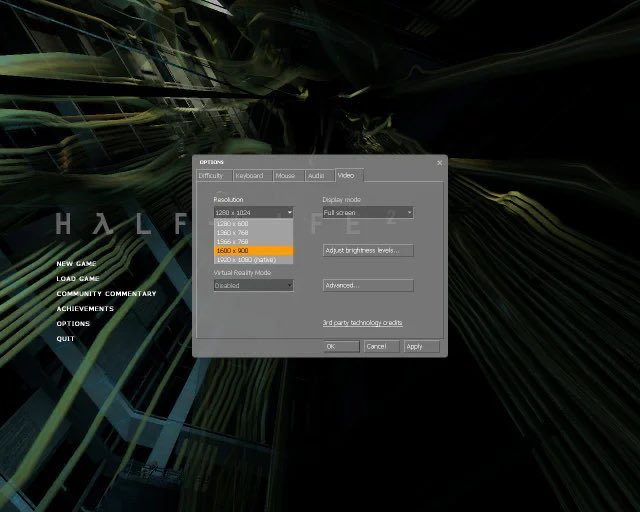Select the Video tab
The width and height of the screenshot is (640, 512).
[349, 176]
